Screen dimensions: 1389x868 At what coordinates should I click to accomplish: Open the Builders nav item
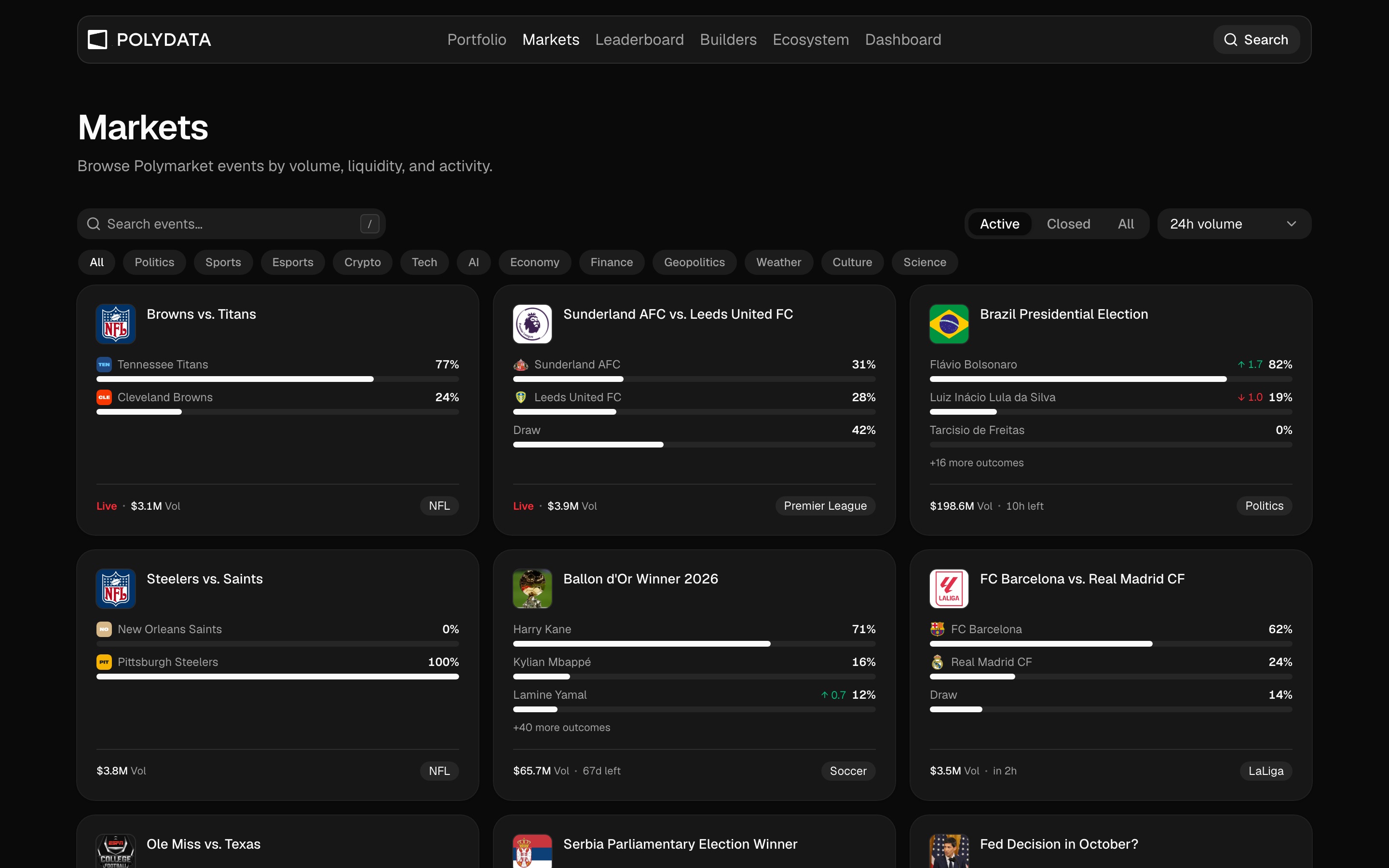[x=728, y=40]
